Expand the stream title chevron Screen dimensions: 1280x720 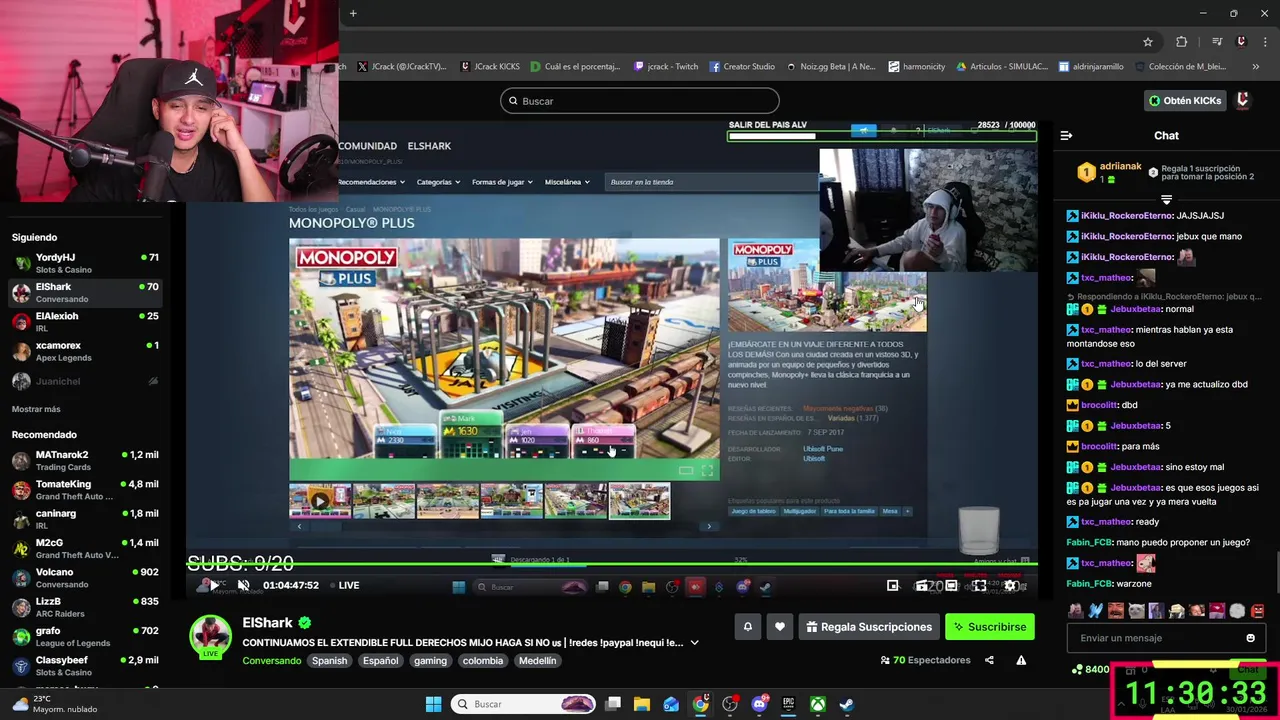pos(694,643)
